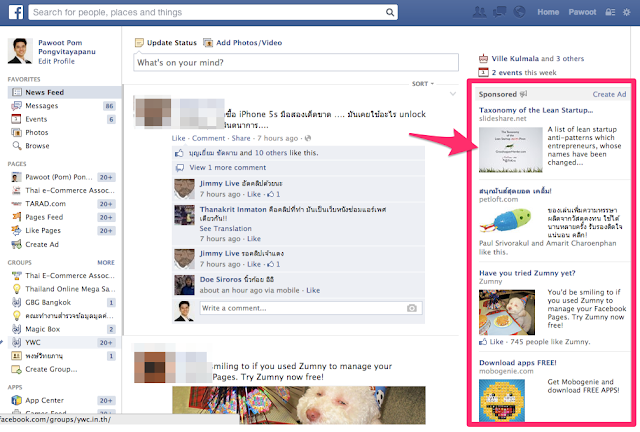The width and height of the screenshot is (640, 432).
Task: Click the Facebook logo icon
Action: tap(16, 12)
